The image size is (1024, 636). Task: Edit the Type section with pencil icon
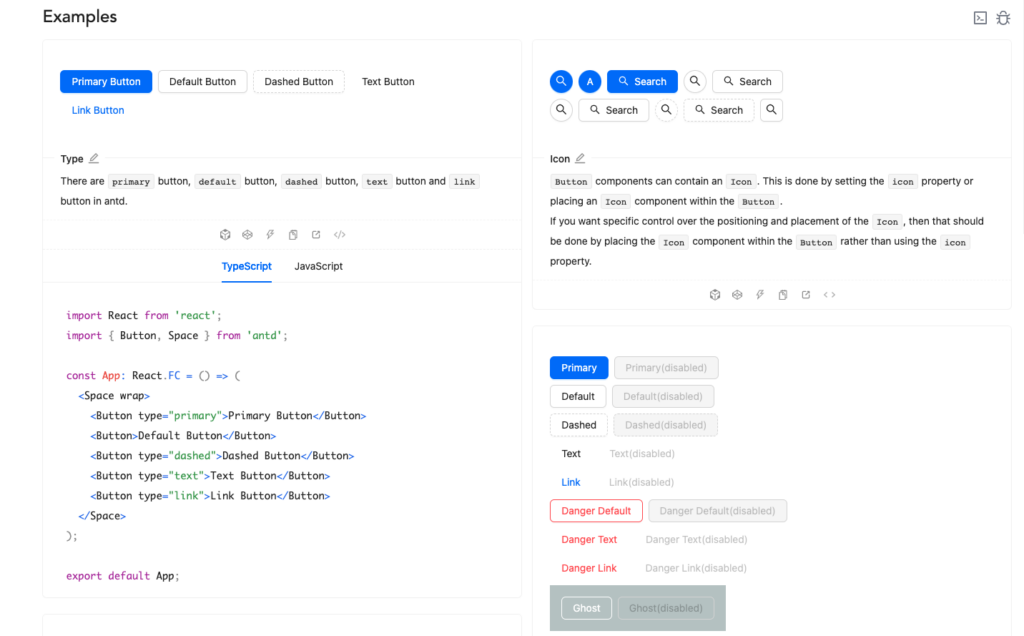pyautogui.click(x=94, y=158)
